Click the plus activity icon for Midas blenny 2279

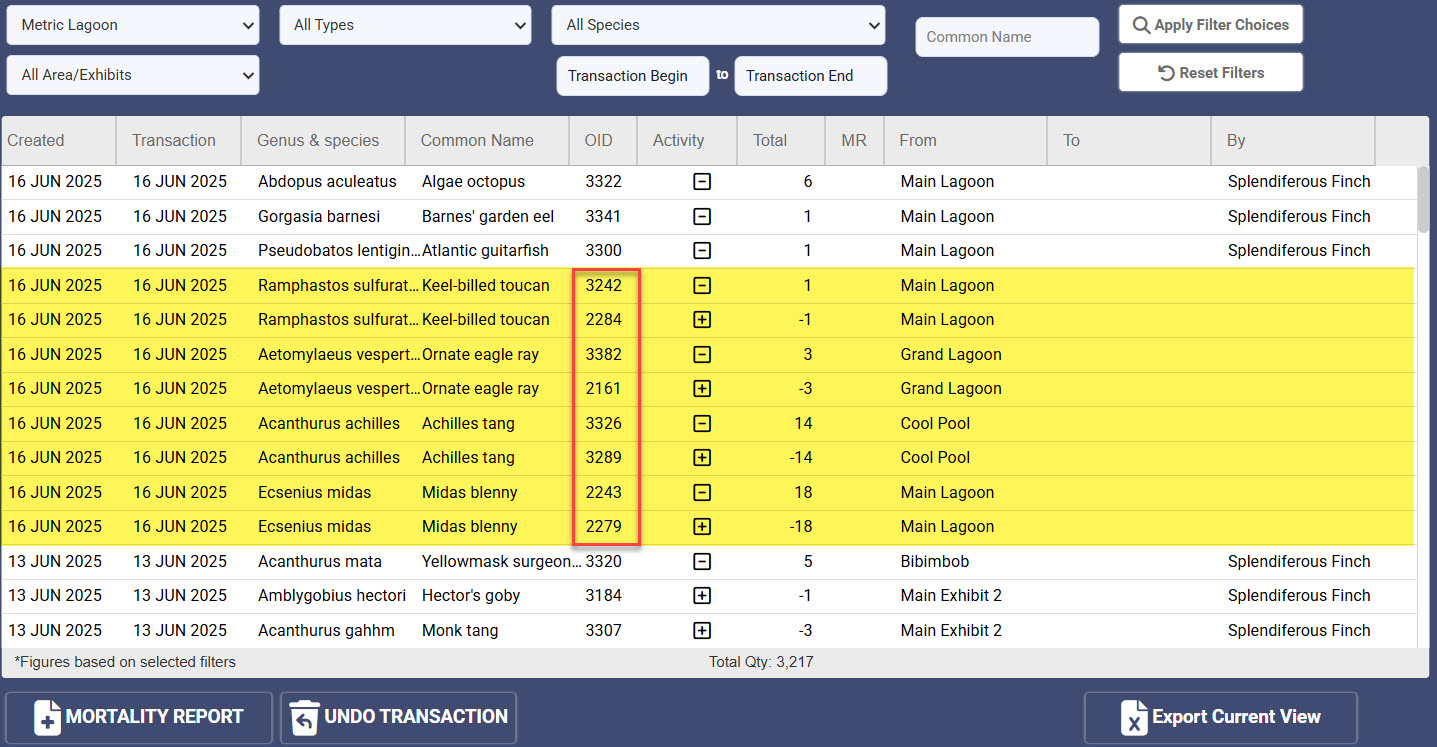click(x=702, y=526)
